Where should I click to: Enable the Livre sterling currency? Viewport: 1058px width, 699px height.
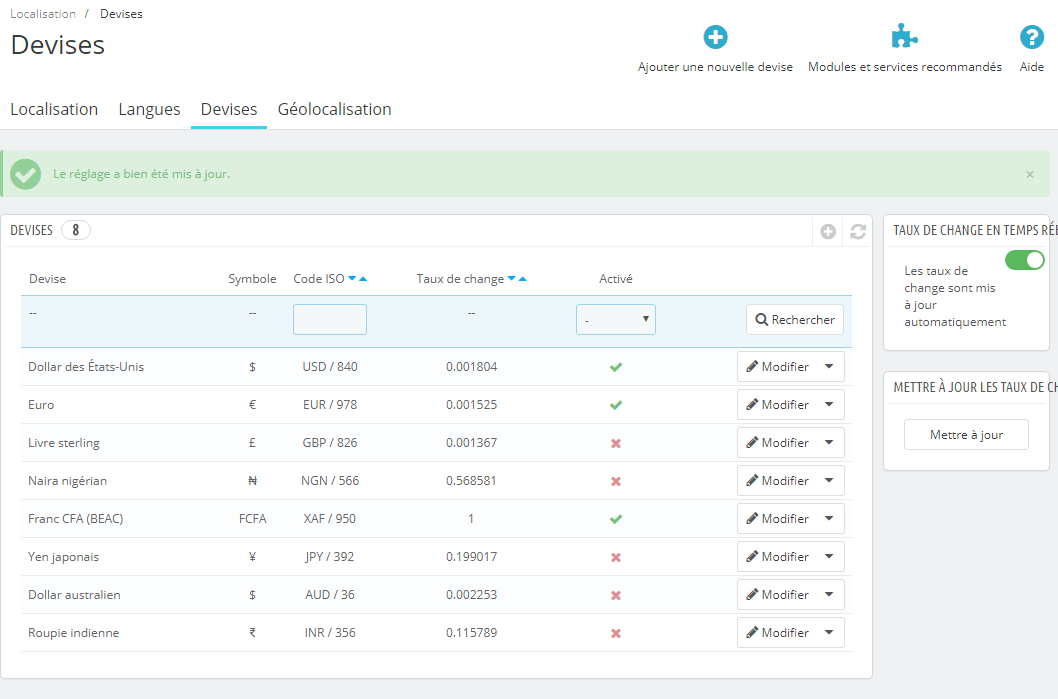[616, 443]
